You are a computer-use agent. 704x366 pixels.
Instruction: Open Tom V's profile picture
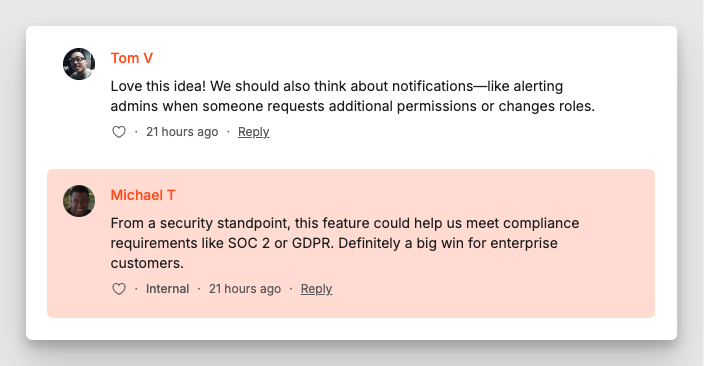coord(79,64)
